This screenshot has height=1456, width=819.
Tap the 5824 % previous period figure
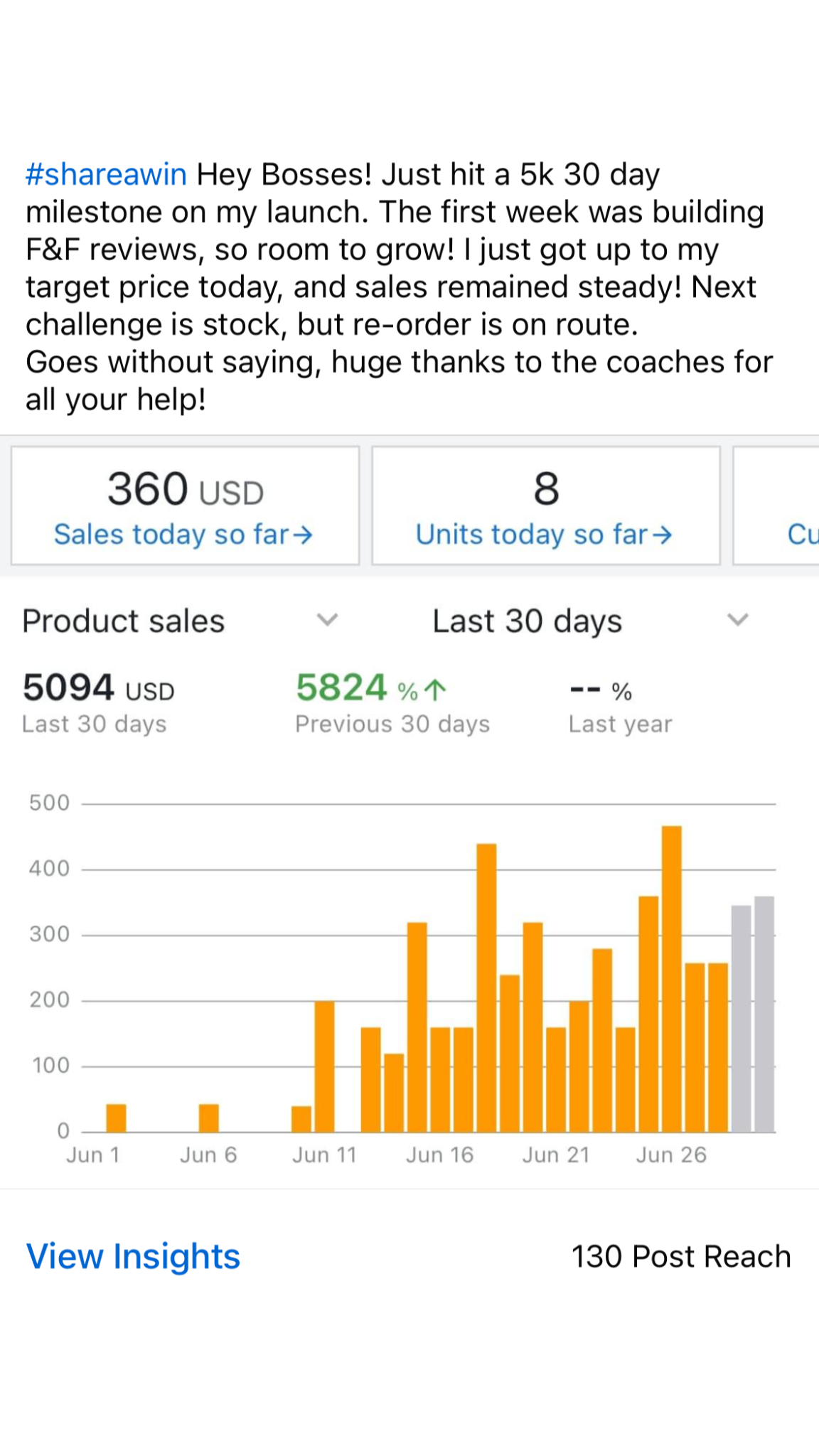[355, 688]
